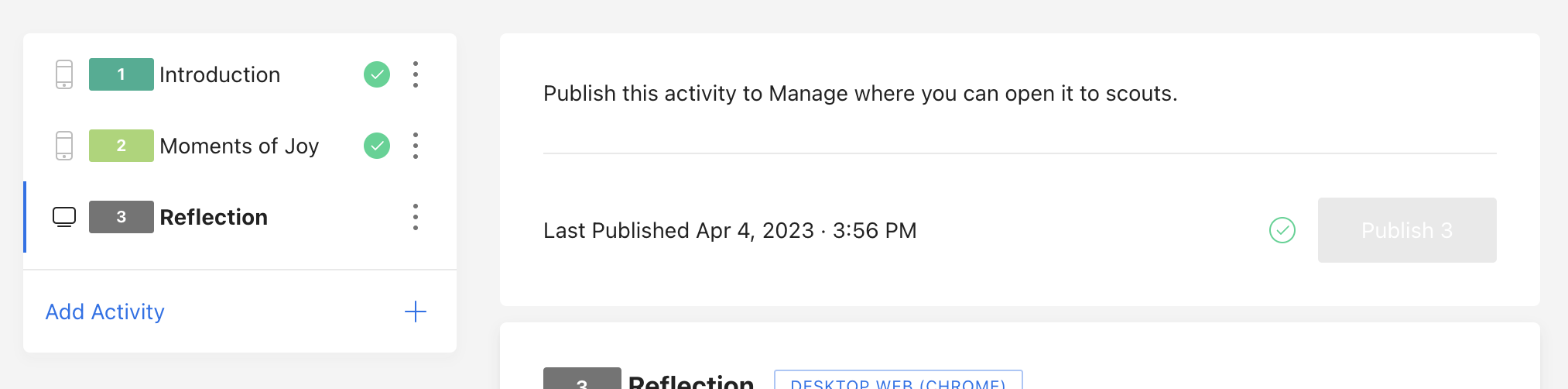
Task: Open the three-dot menu for Introduction
Action: (416, 74)
